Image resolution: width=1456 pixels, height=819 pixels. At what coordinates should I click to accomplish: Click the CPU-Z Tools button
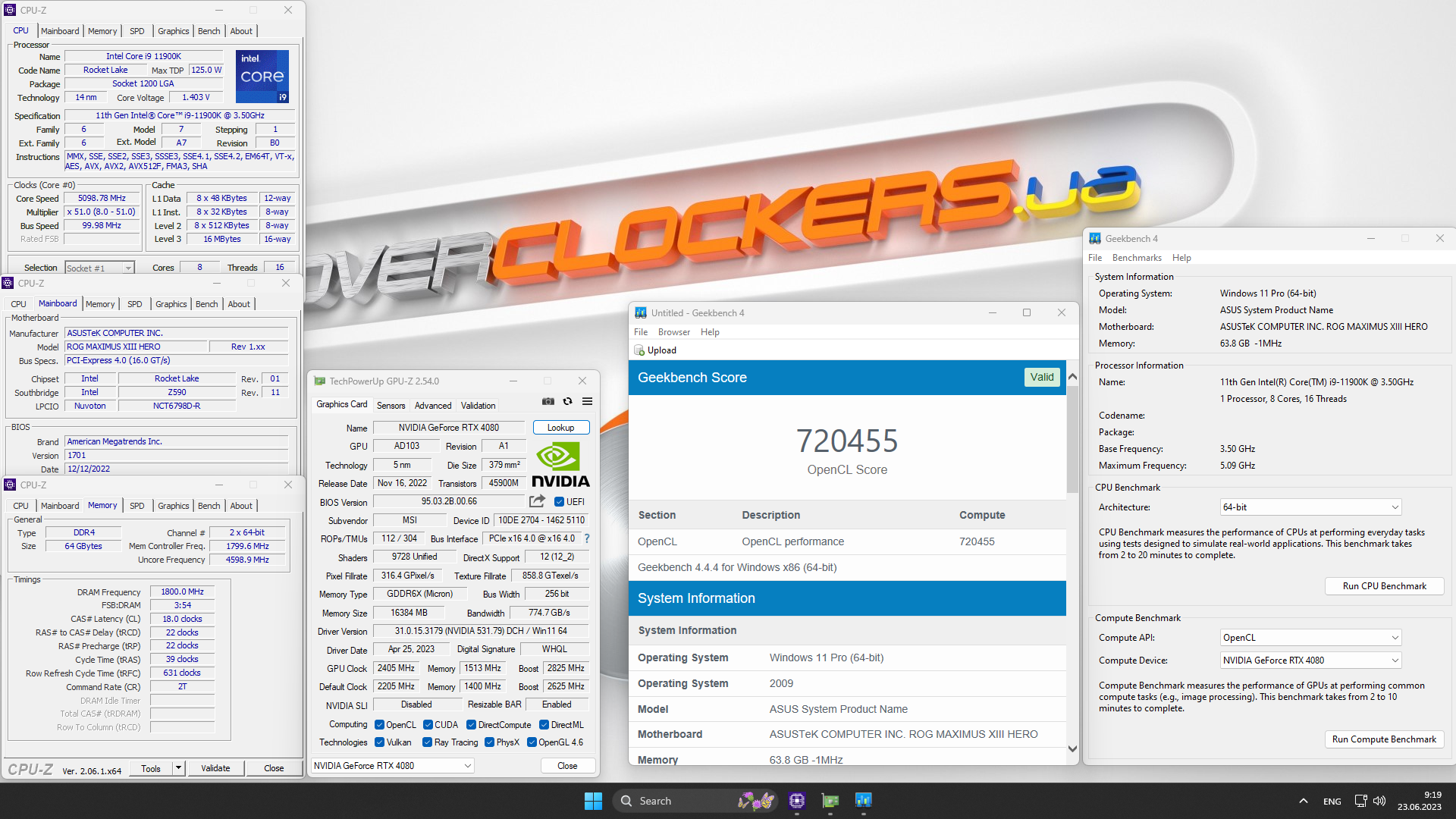click(x=151, y=768)
